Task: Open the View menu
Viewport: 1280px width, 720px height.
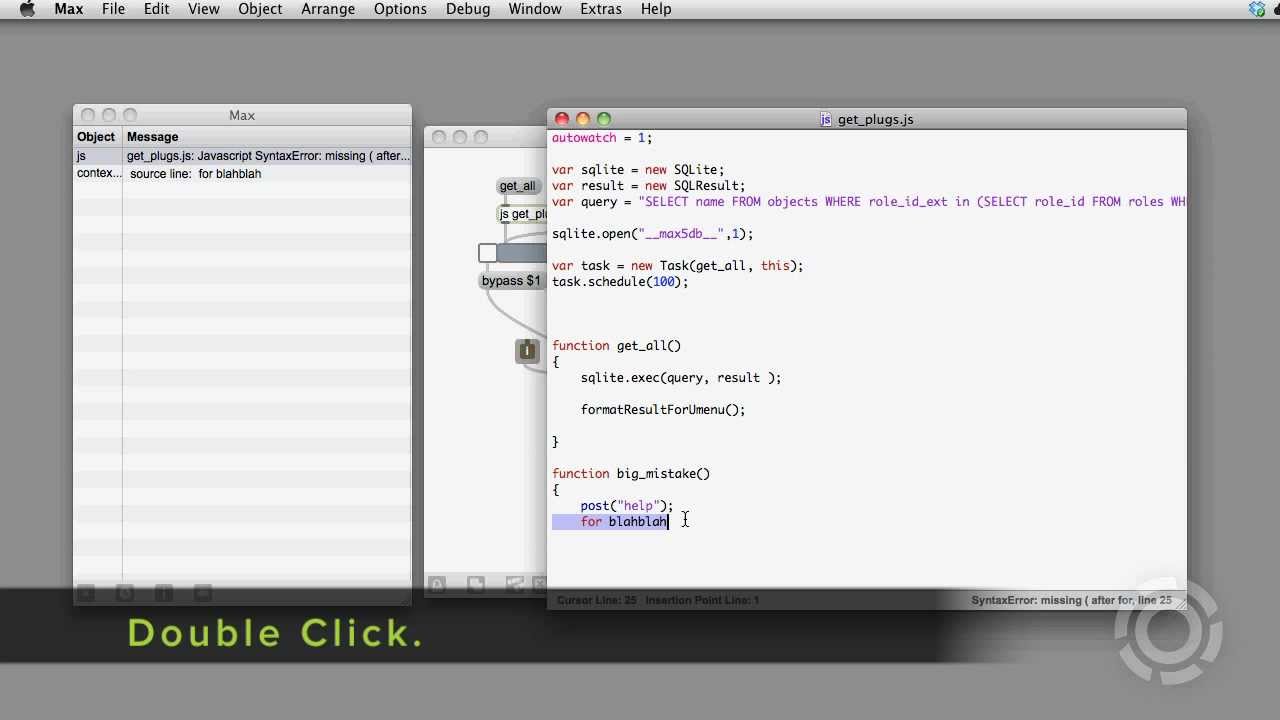Action: (203, 9)
